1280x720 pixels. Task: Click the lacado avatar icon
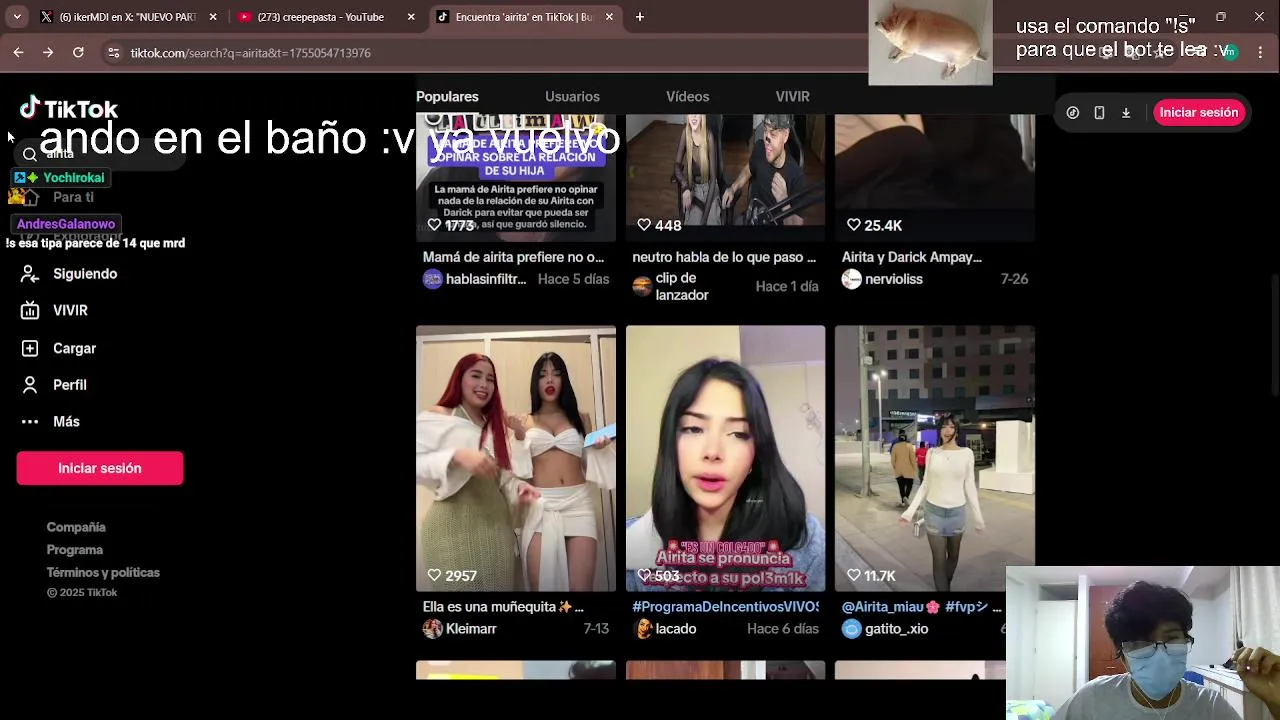pos(643,629)
